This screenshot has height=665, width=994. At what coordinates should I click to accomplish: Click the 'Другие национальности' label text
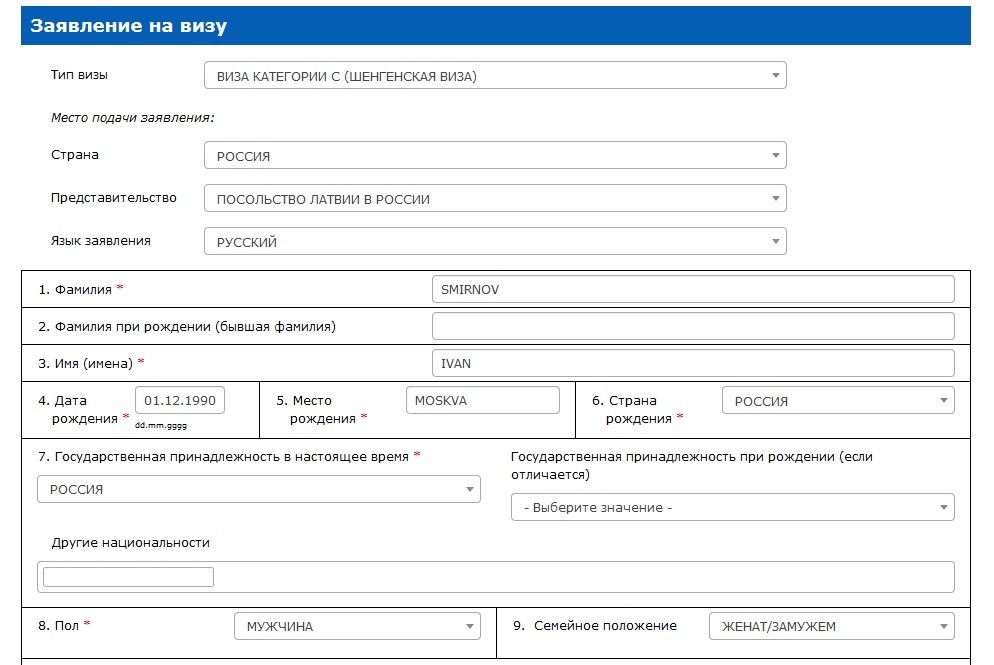tap(131, 542)
